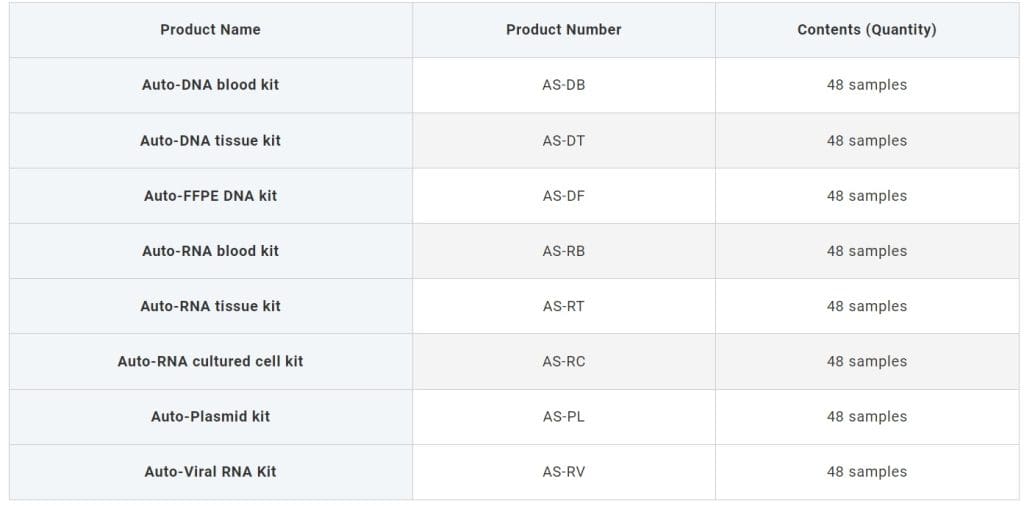Select product number AS-PL
The width and height of the screenshot is (1024, 512).
[x=564, y=417]
